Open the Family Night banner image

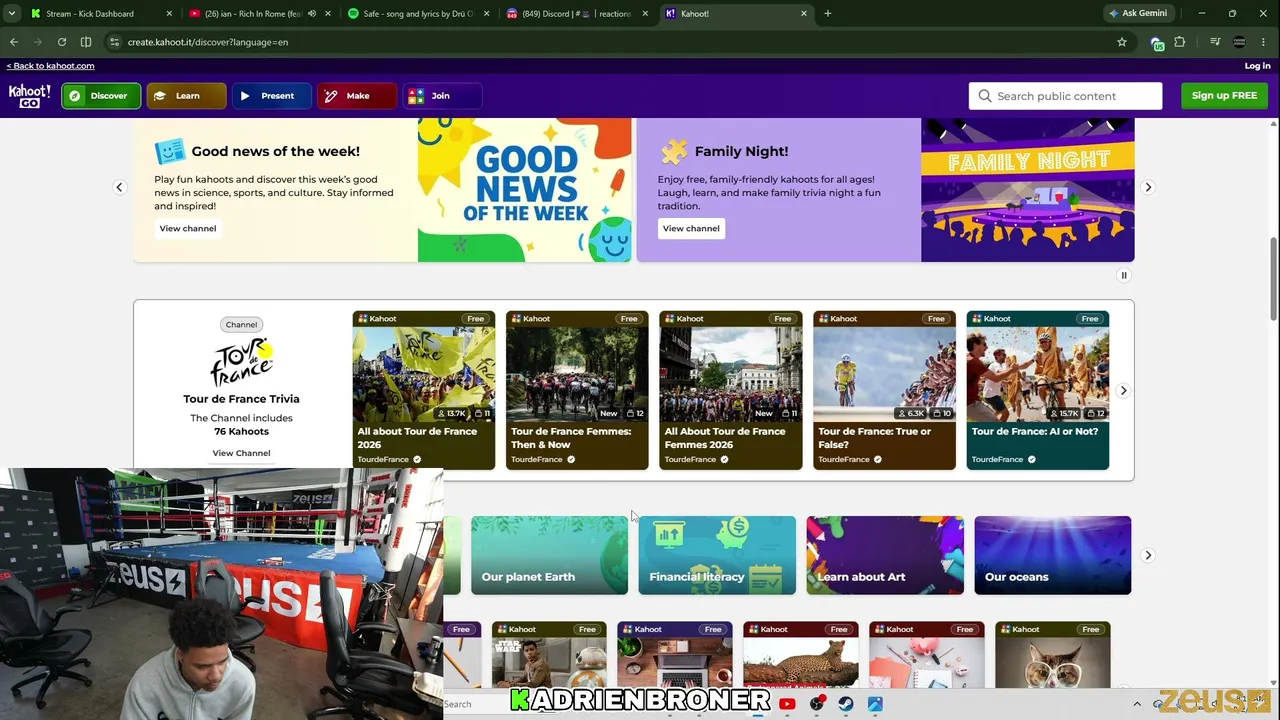click(x=1028, y=190)
